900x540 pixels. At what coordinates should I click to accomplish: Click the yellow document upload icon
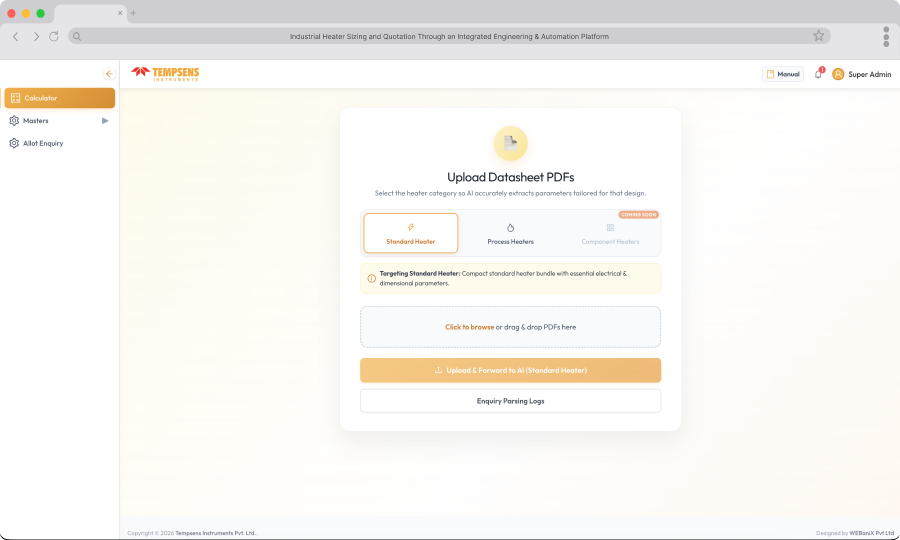tap(510, 143)
